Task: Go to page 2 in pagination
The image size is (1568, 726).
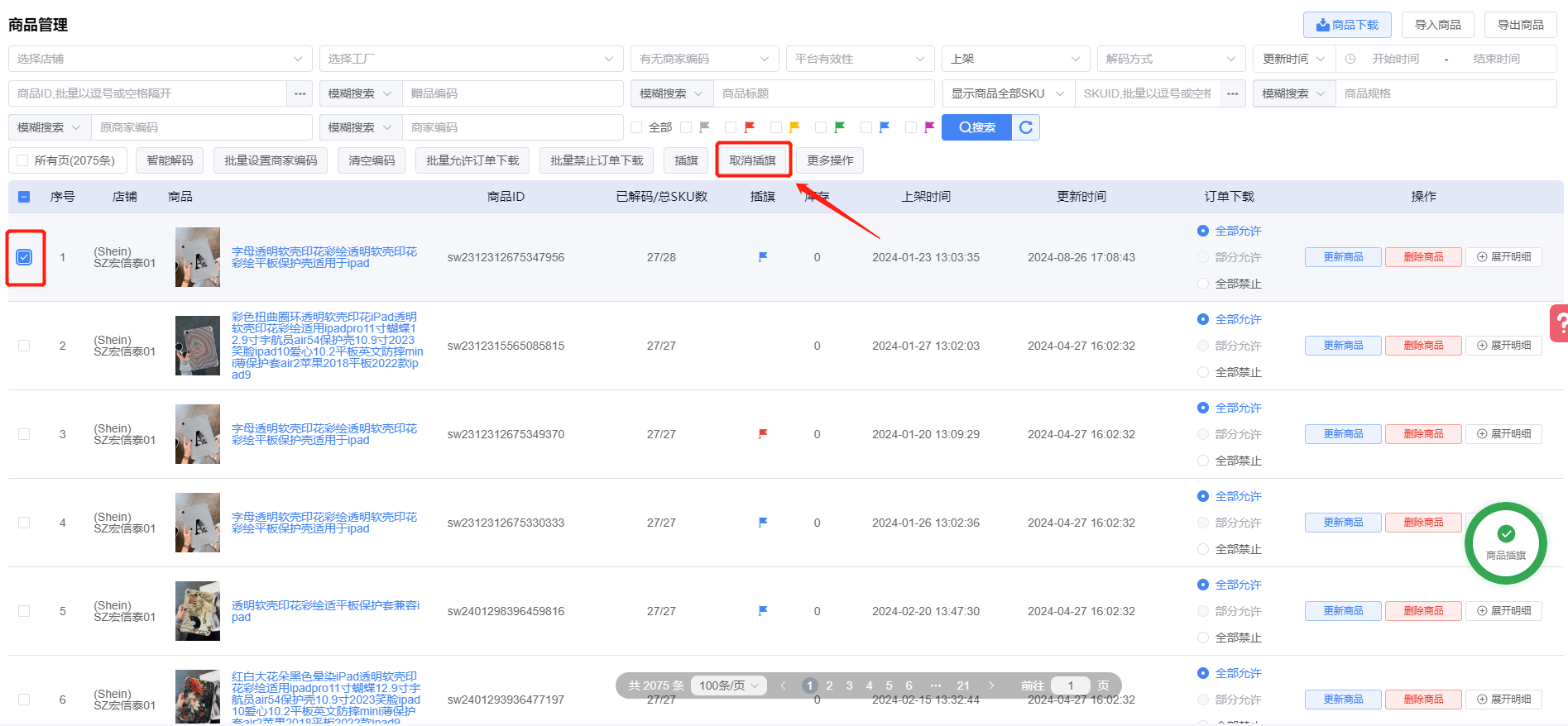Action: coord(829,685)
